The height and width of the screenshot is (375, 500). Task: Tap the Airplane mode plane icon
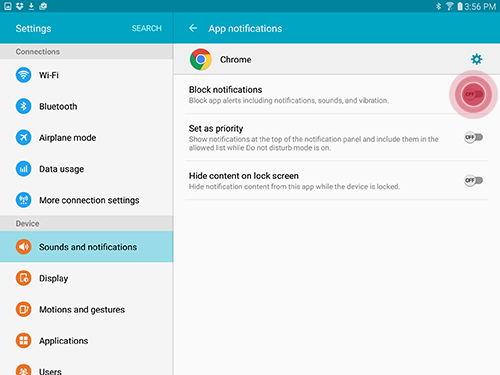point(23,137)
